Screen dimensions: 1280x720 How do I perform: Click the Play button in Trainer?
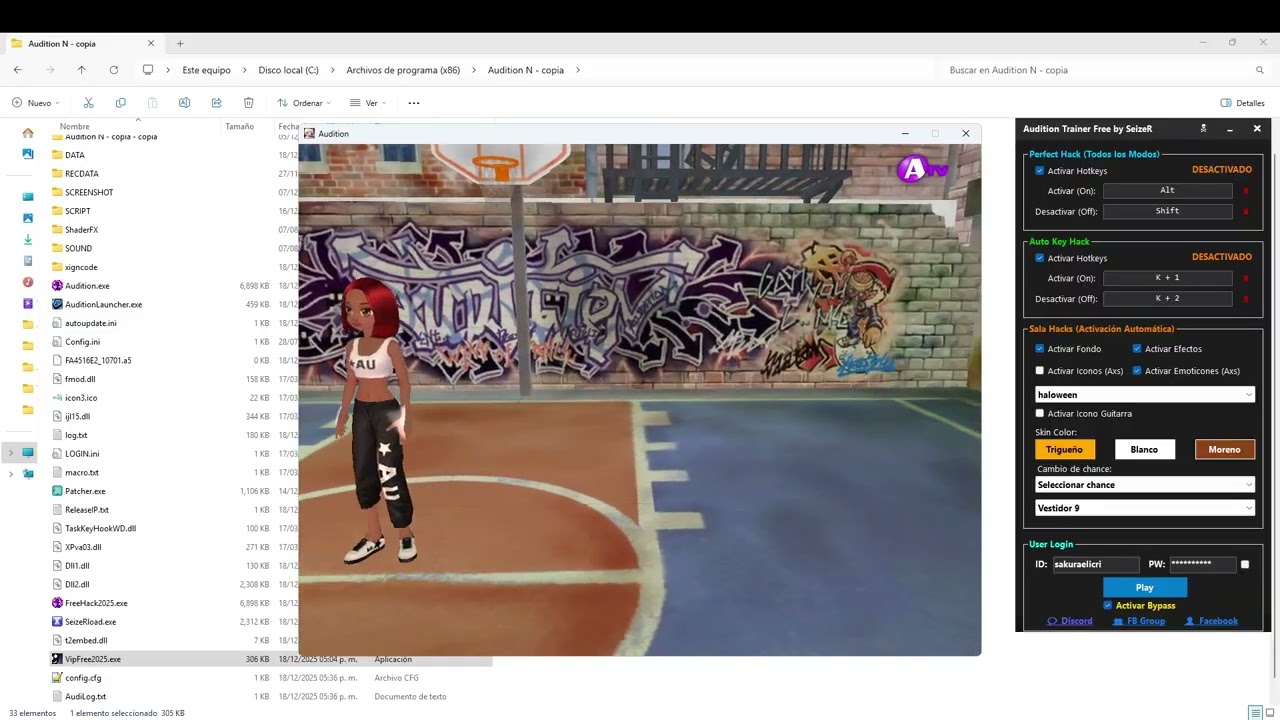pyautogui.click(x=1145, y=588)
